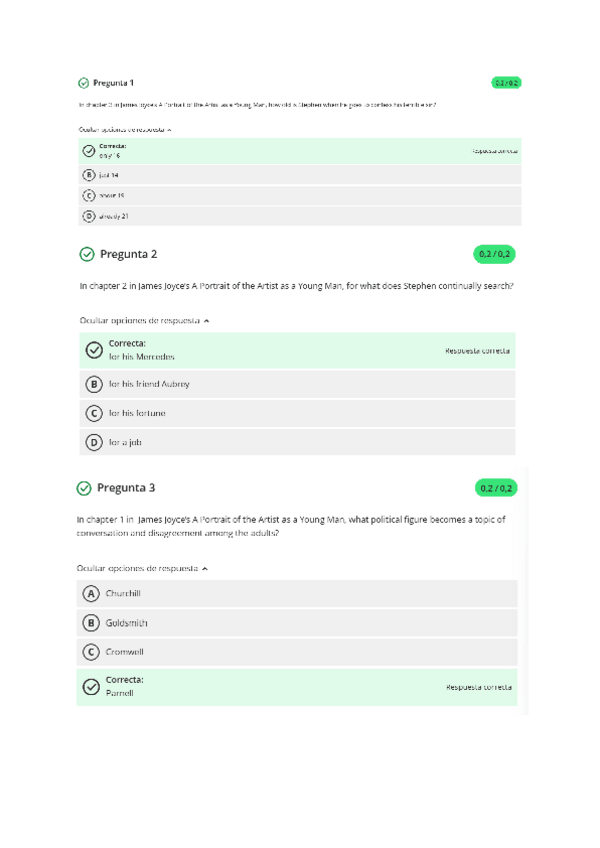The height and width of the screenshot is (848, 600).
Task: Click the green check icon beside Pregunta 2
Action: 86,254
